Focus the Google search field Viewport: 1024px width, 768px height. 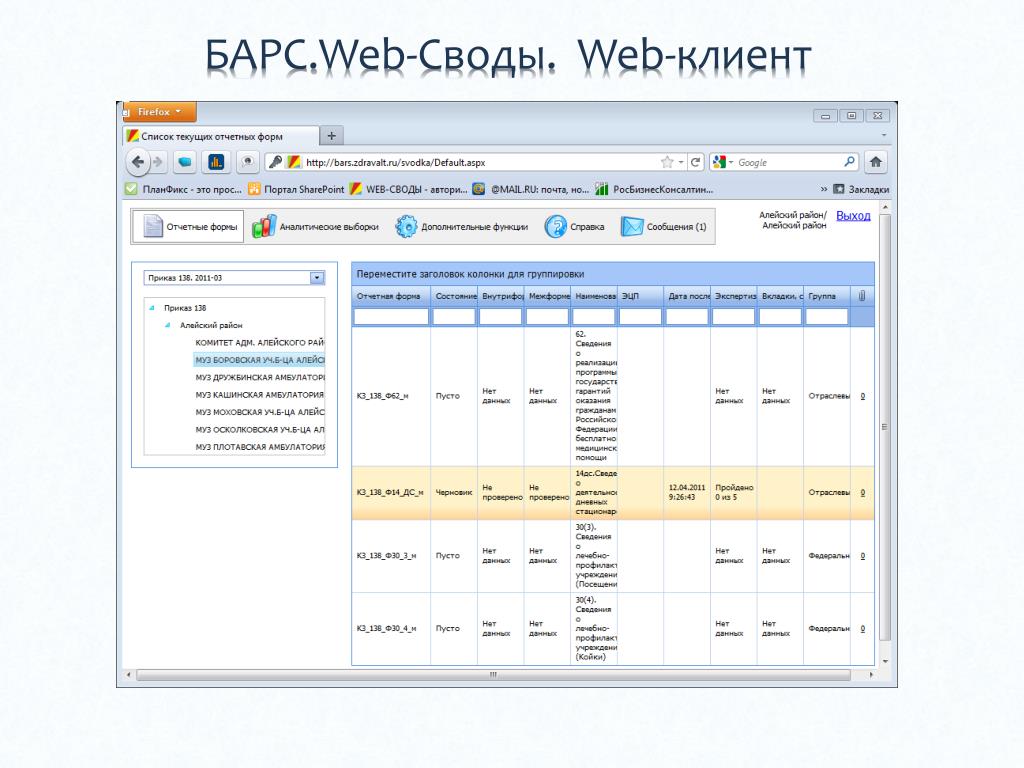point(788,163)
